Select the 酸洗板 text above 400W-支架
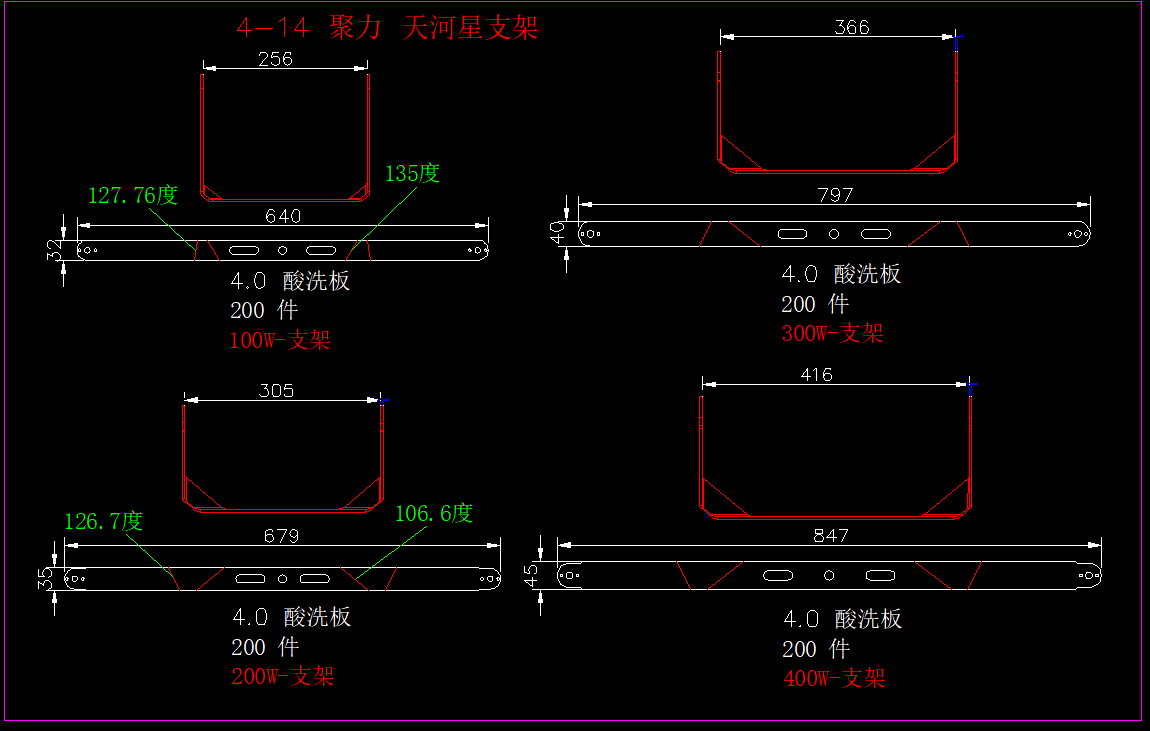Screen dimensions: 1150x731 click(868, 618)
